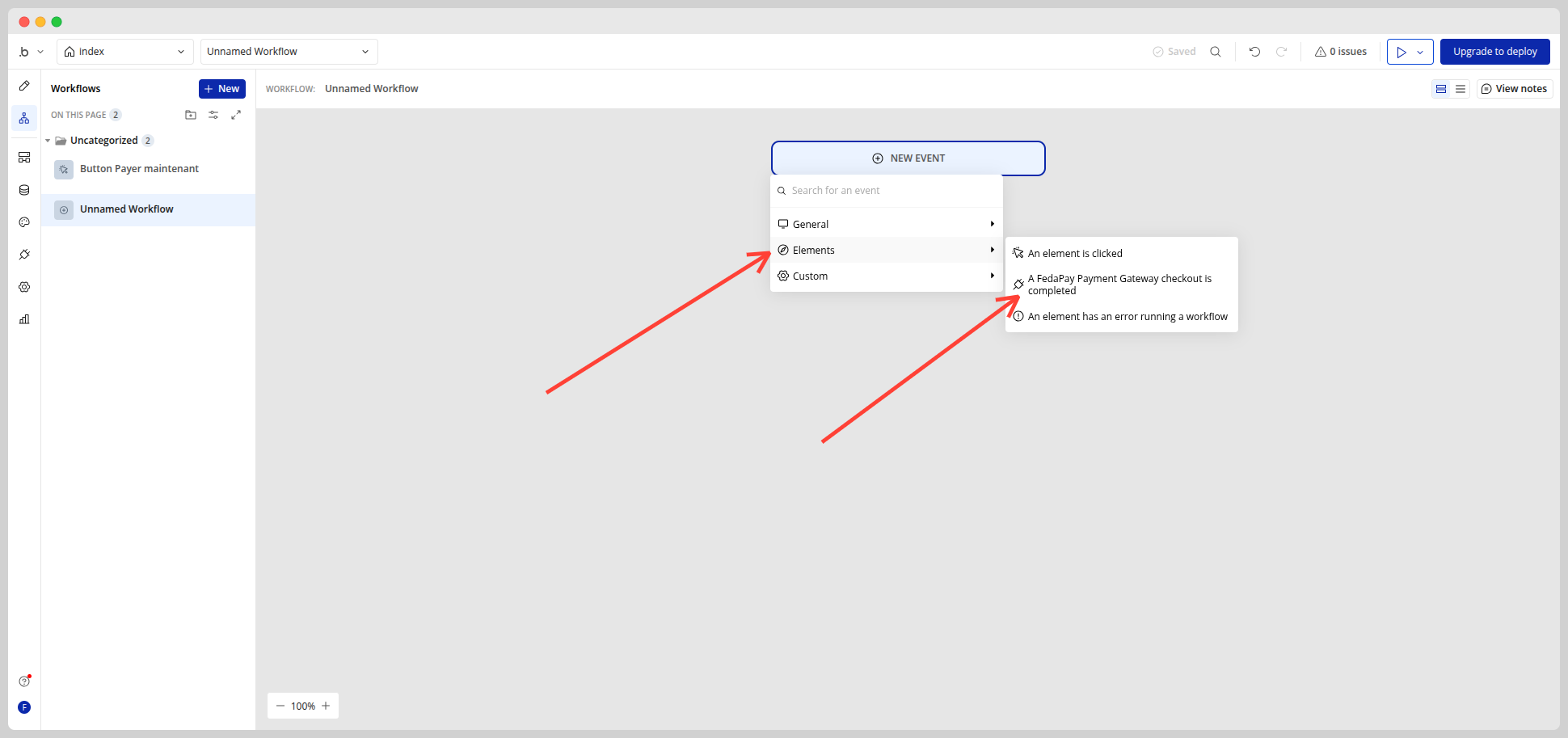Open the Unnamed Workflow selector dropdown

pos(289,52)
